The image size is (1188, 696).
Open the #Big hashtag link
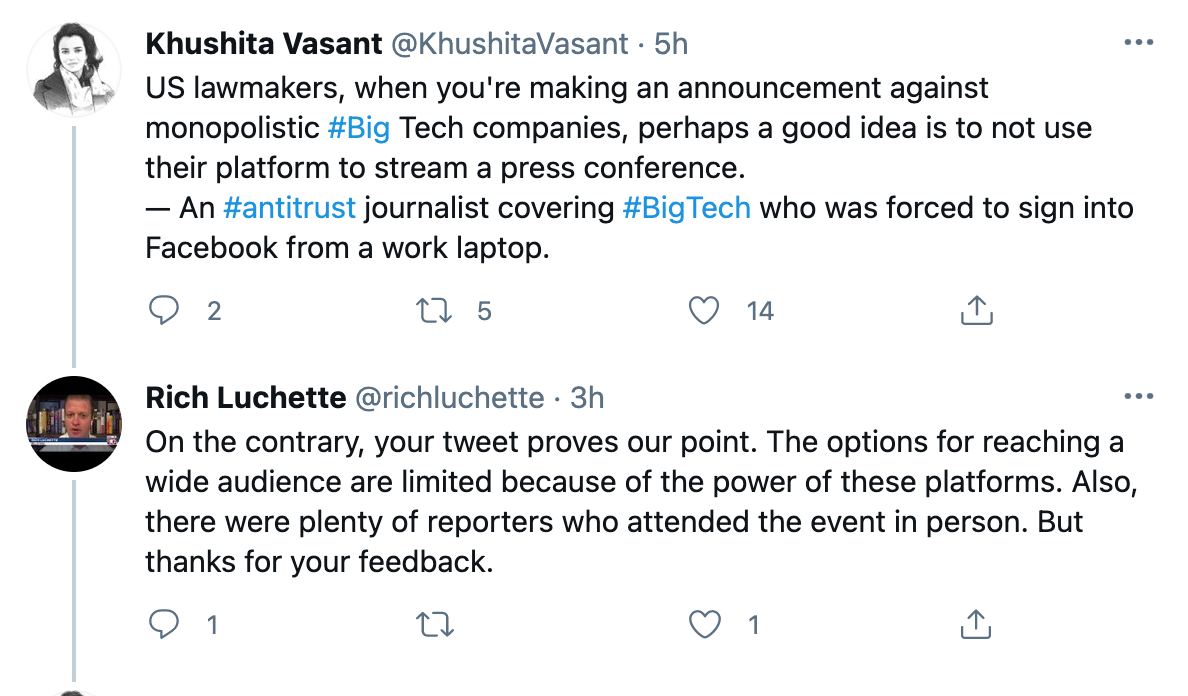[x=359, y=128]
